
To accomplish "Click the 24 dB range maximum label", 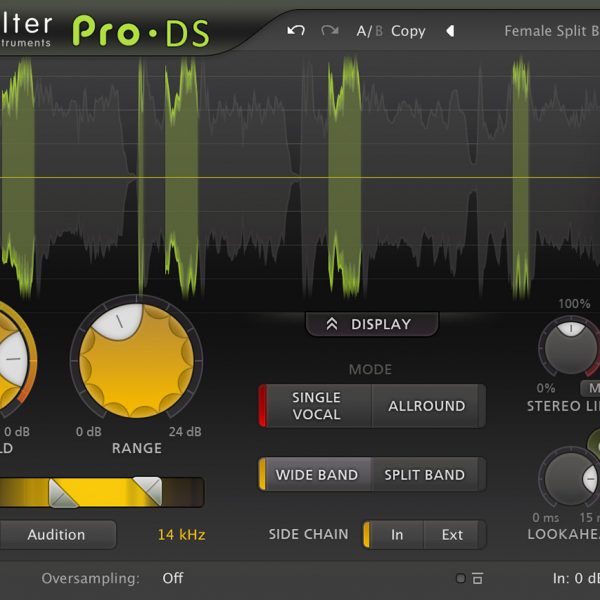I will click(185, 432).
